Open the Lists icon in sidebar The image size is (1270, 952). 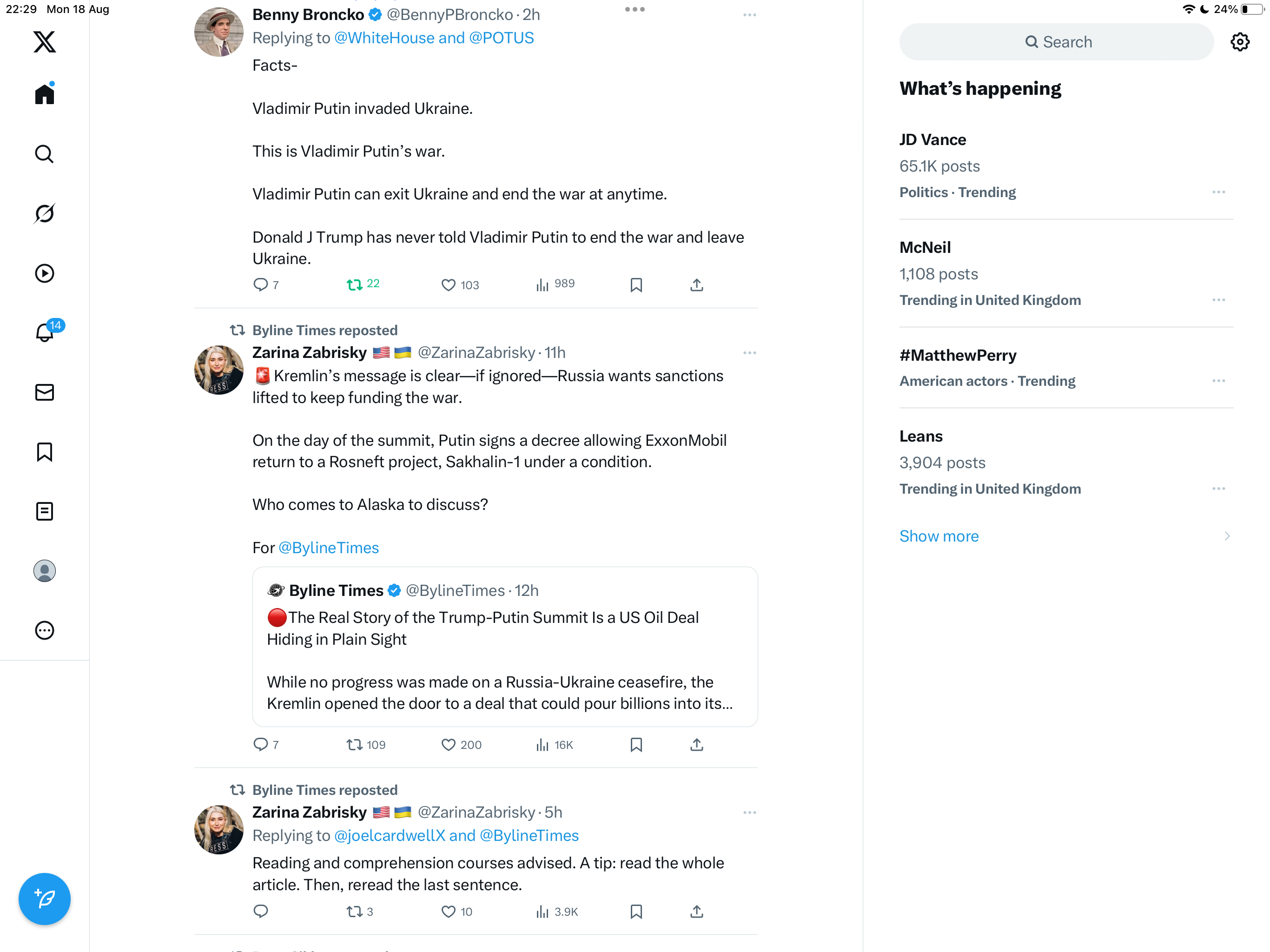tap(44, 511)
